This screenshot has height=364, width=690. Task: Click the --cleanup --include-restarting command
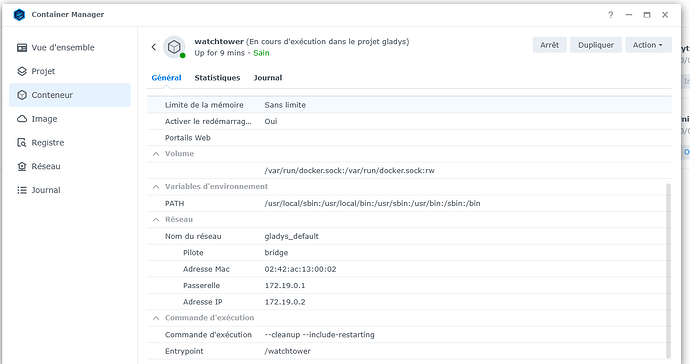tap(319, 335)
